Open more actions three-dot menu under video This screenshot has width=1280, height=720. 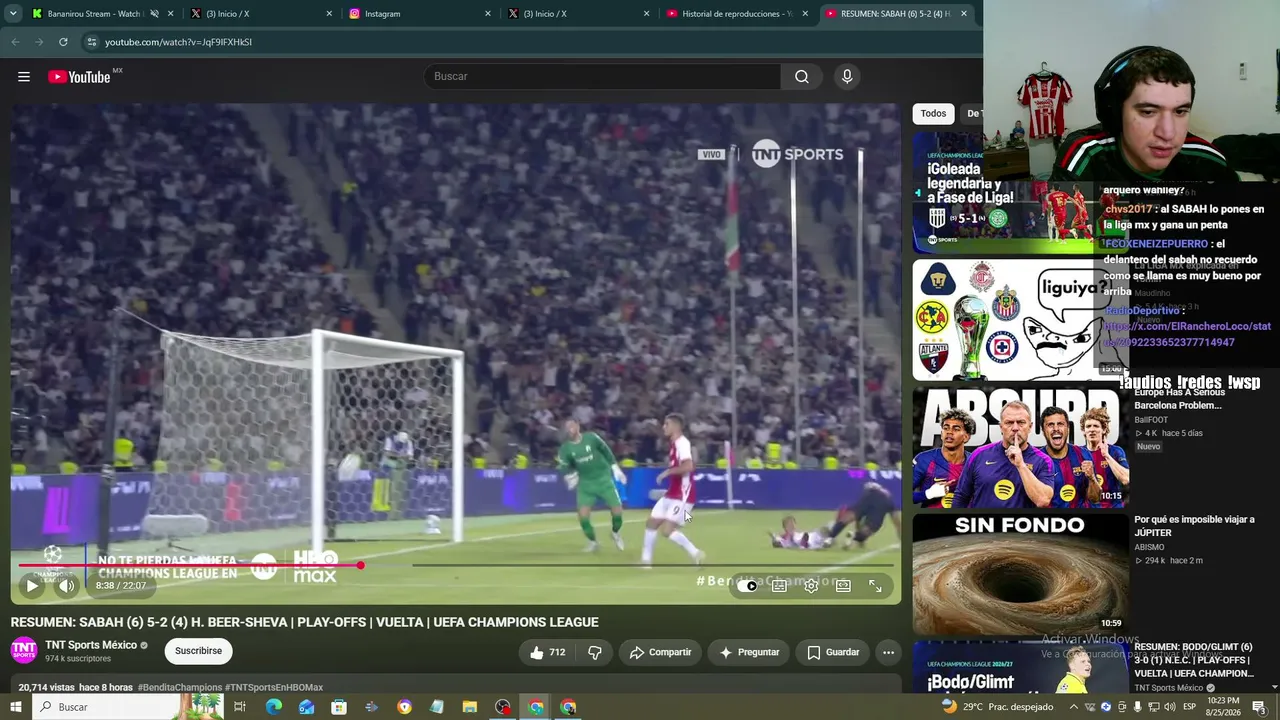[x=888, y=652]
